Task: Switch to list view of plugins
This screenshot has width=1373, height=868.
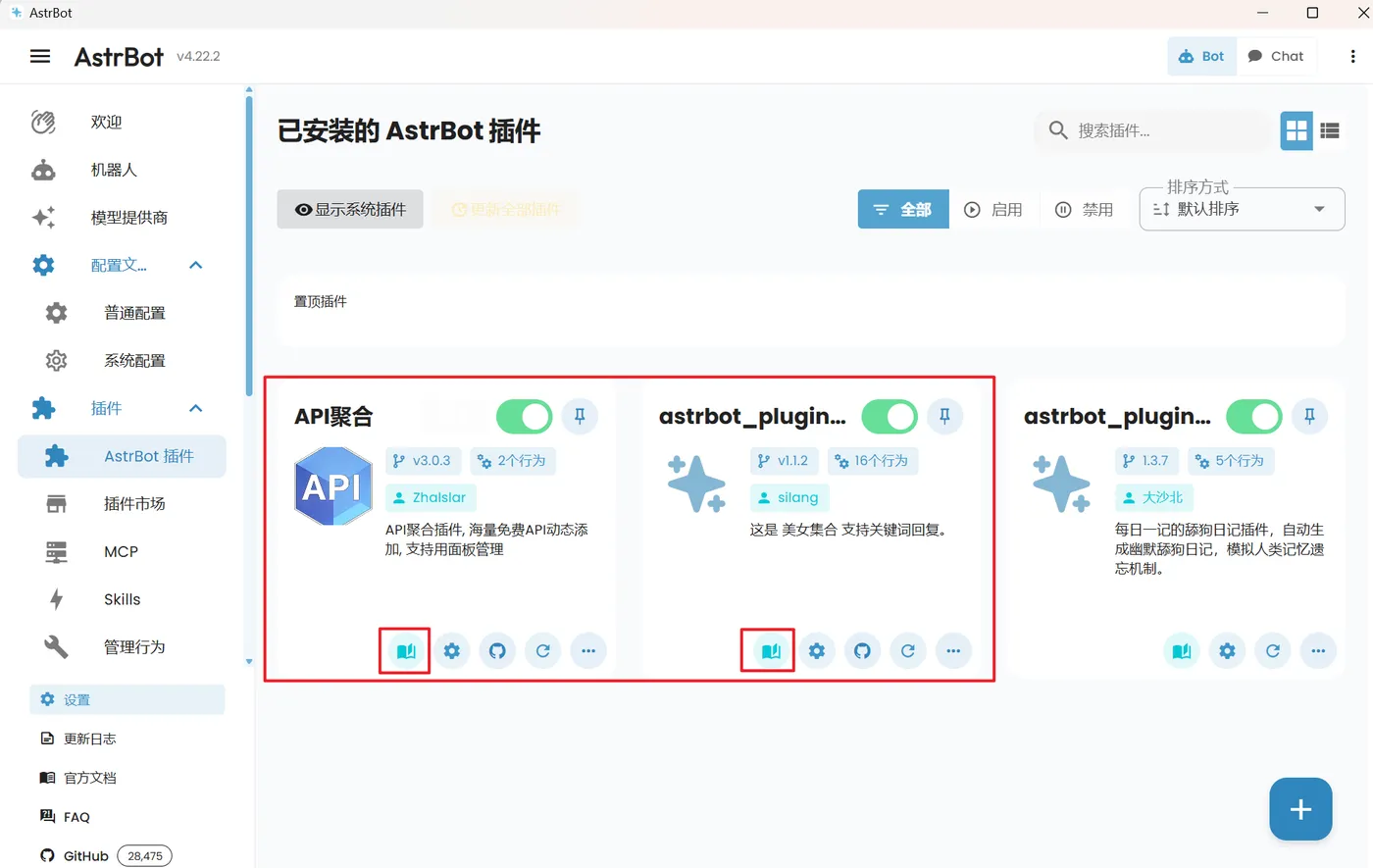Action: 1330,130
